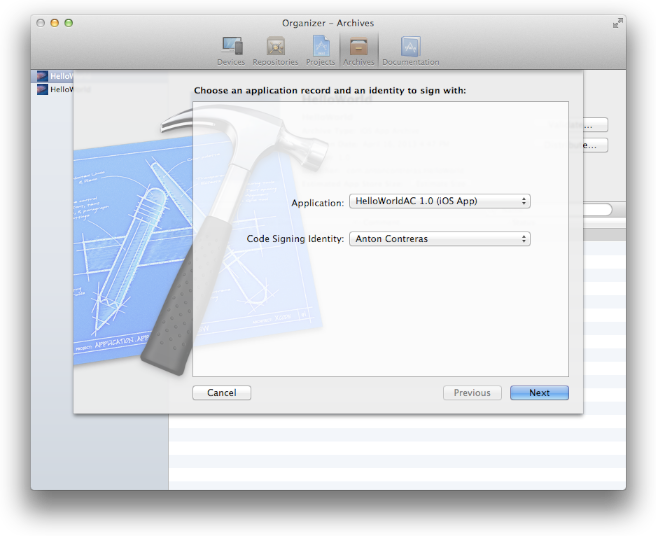Close the Organizer window with the red button
This screenshot has height=536, width=656.
[41, 22]
